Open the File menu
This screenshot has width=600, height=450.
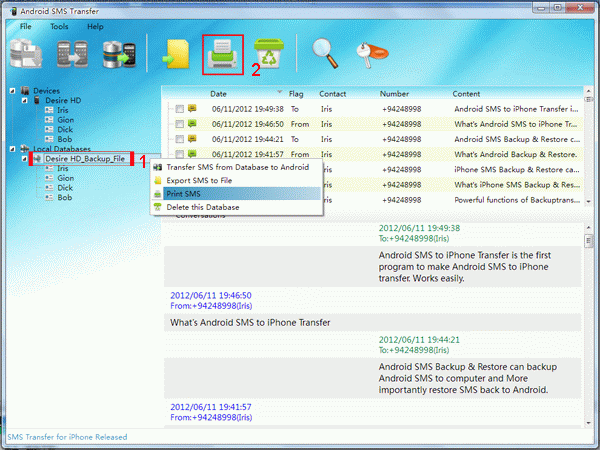(x=26, y=26)
